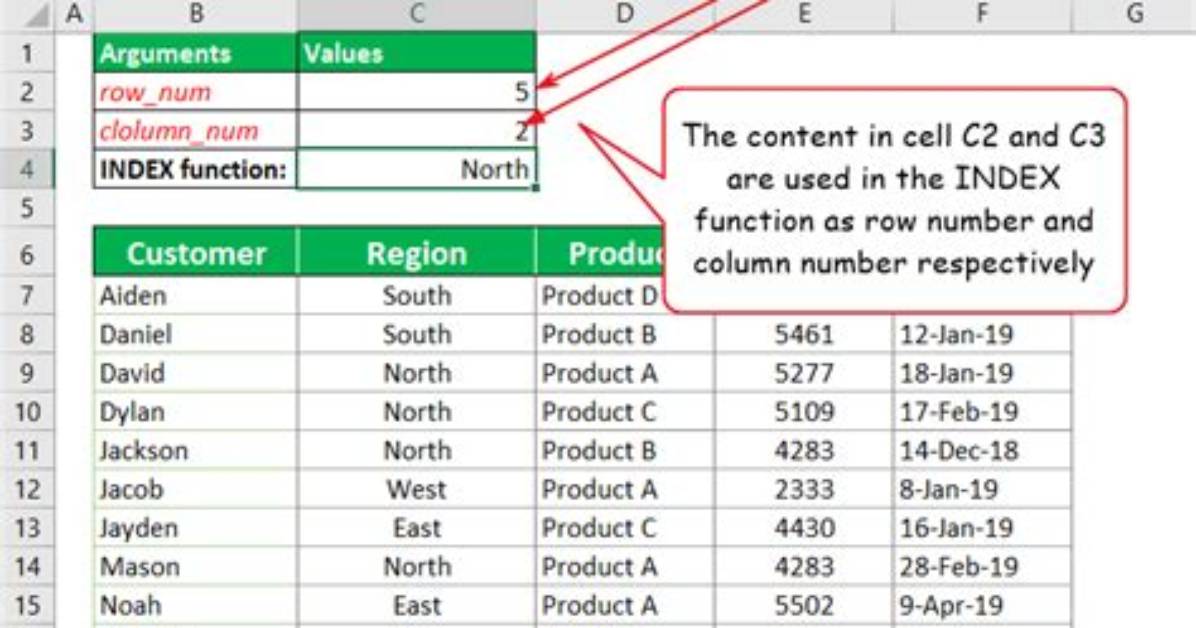Select the Noah customer cell

coord(195,606)
